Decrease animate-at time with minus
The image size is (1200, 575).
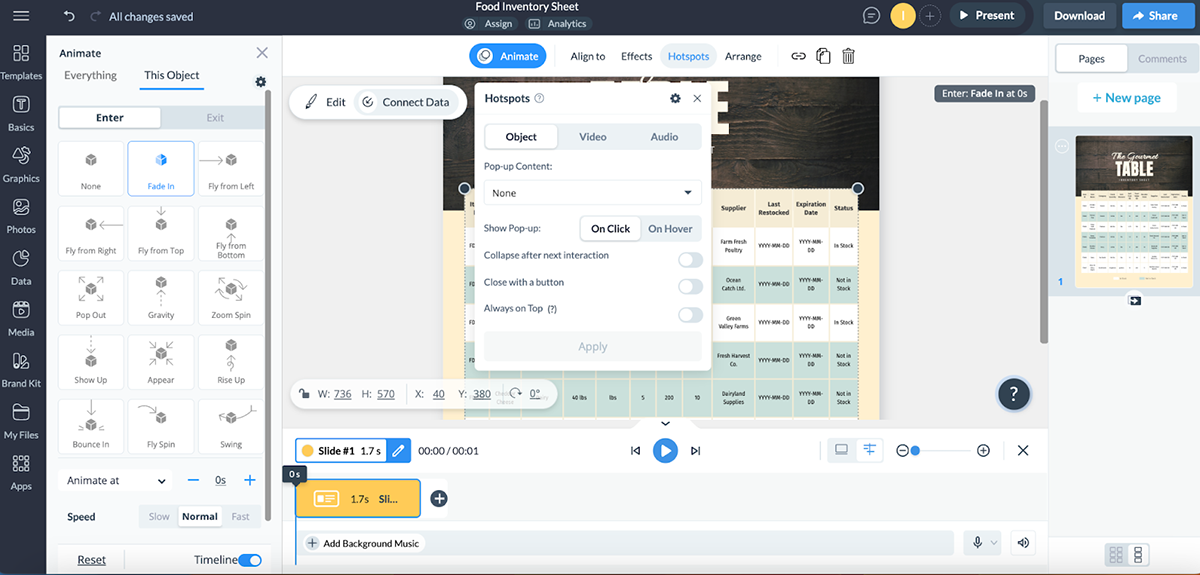point(193,481)
